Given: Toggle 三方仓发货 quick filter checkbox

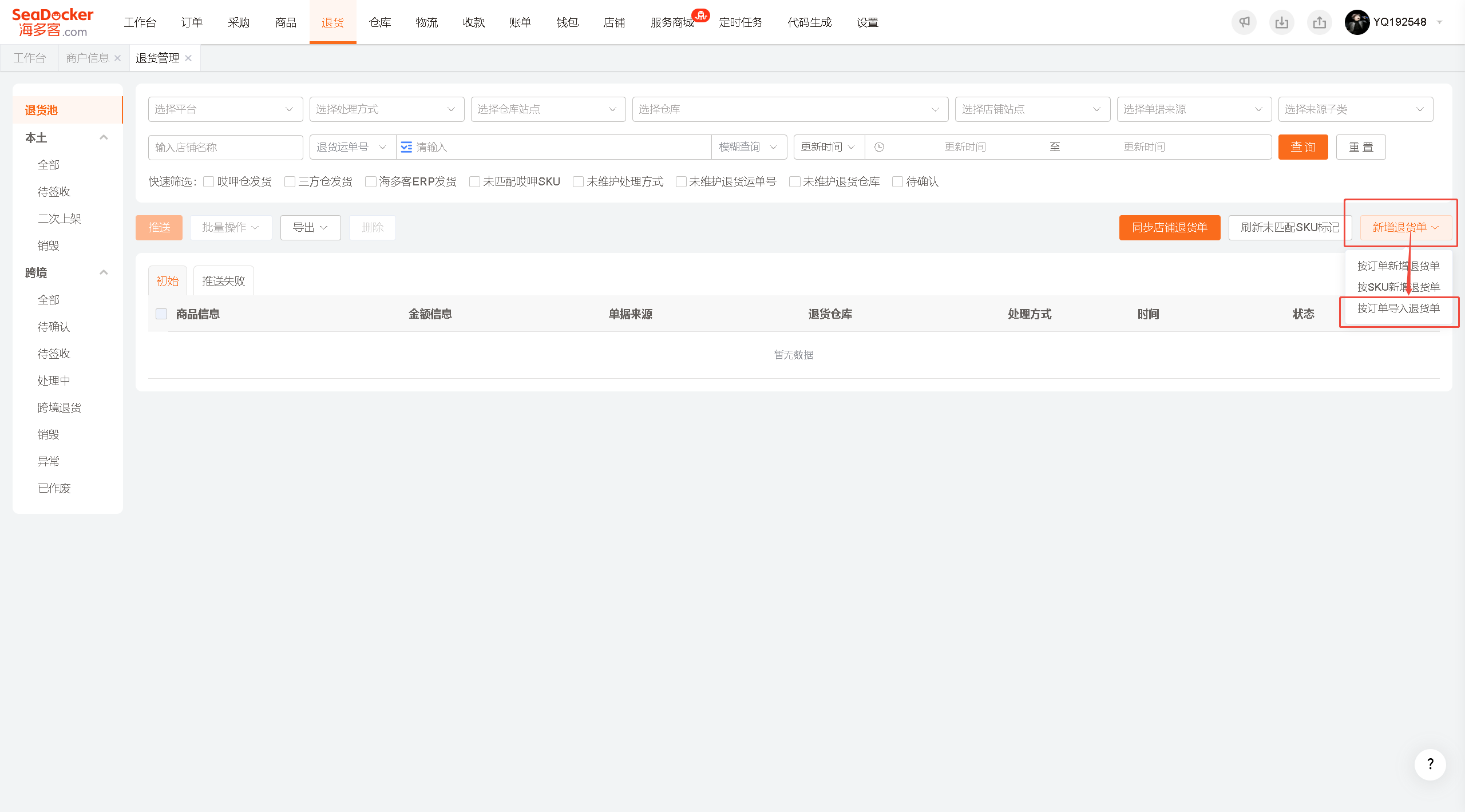Looking at the screenshot, I should [x=290, y=181].
